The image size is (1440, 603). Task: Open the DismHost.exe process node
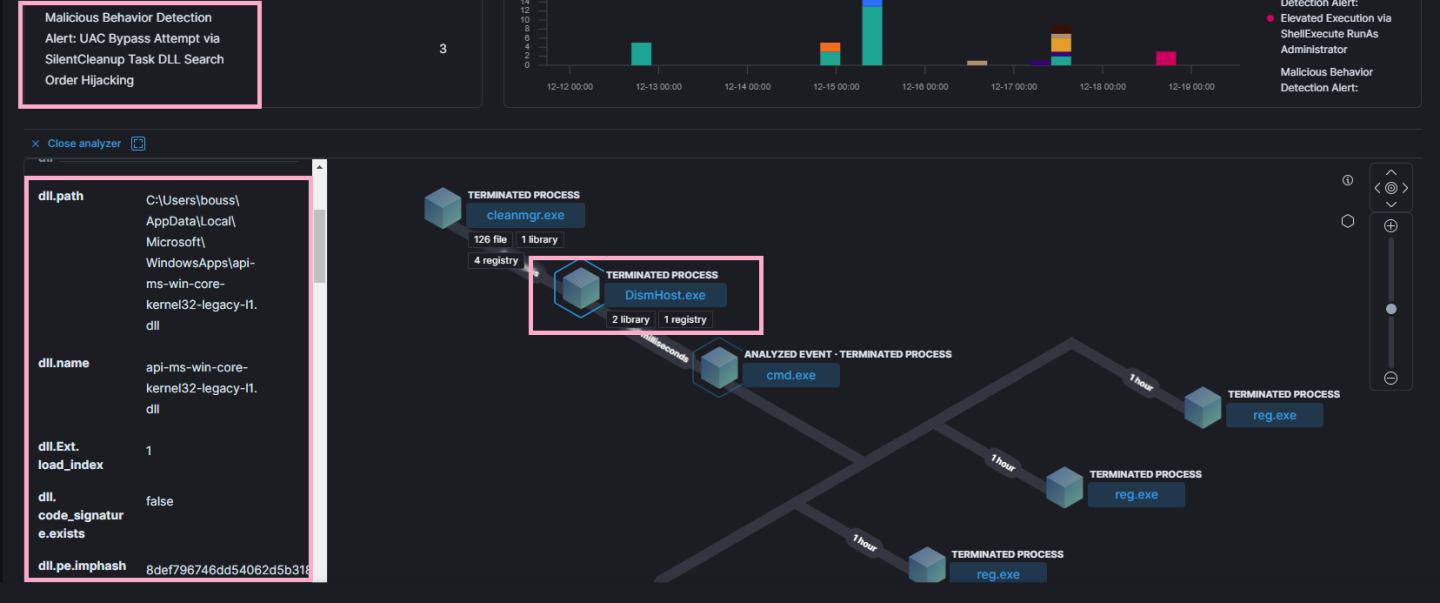click(665, 296)
